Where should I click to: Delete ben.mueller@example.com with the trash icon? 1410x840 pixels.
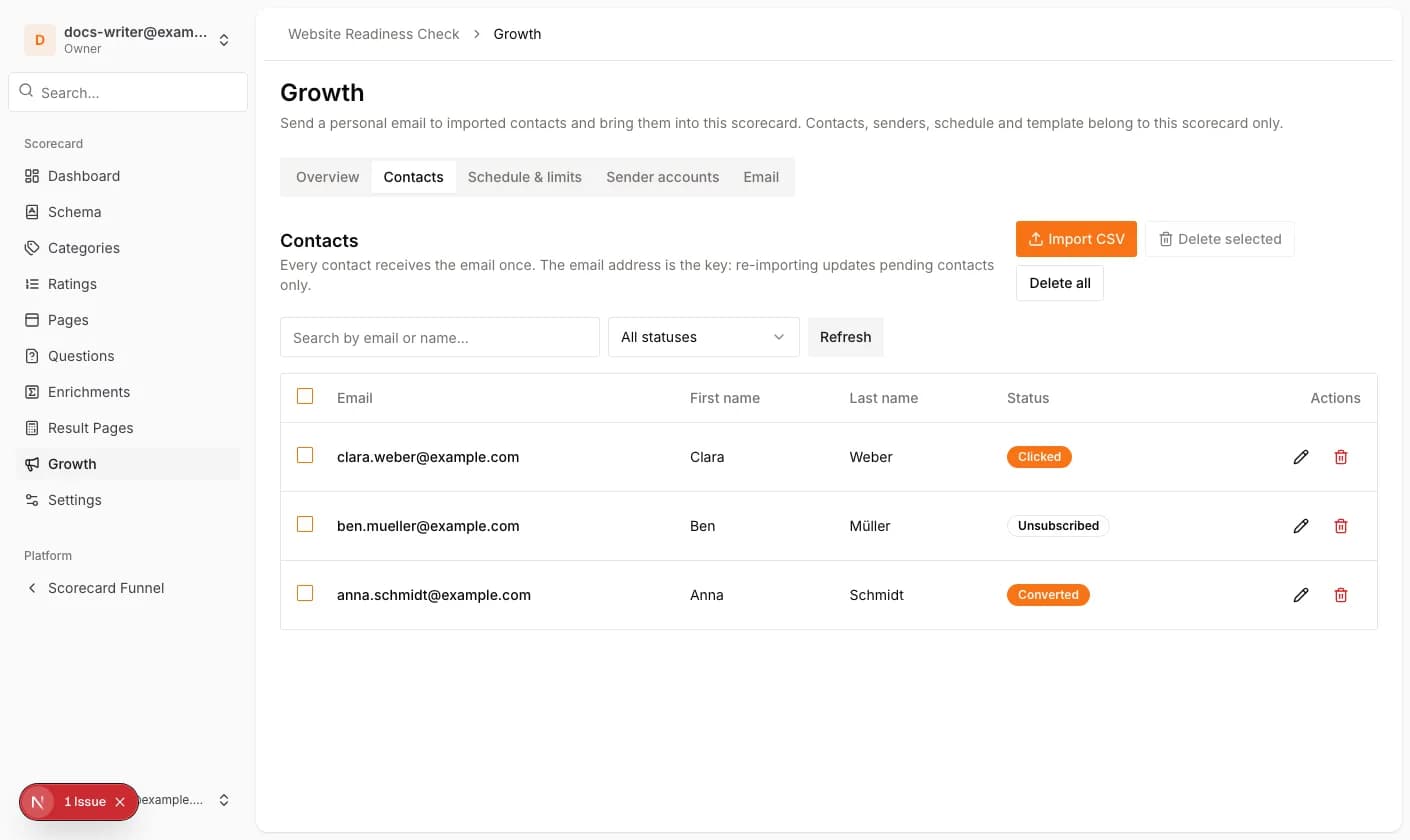pos(1341,526)
